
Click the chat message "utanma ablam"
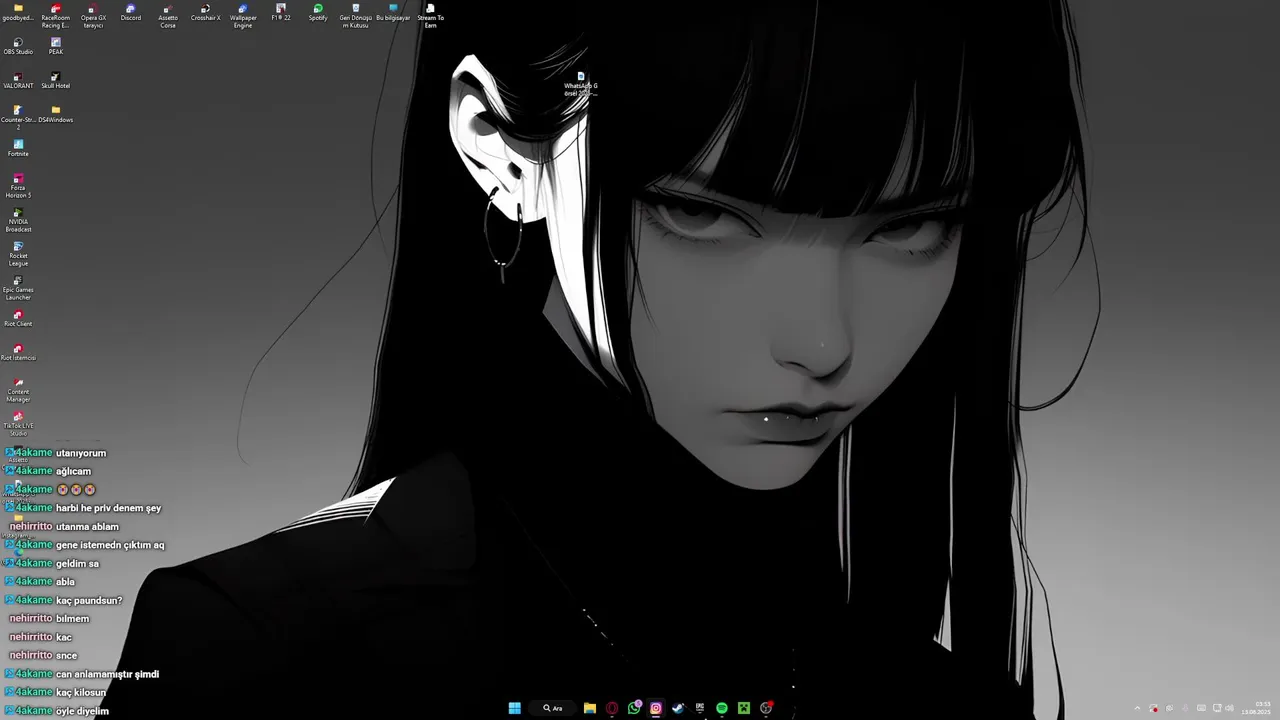click(x=87, y=526)
